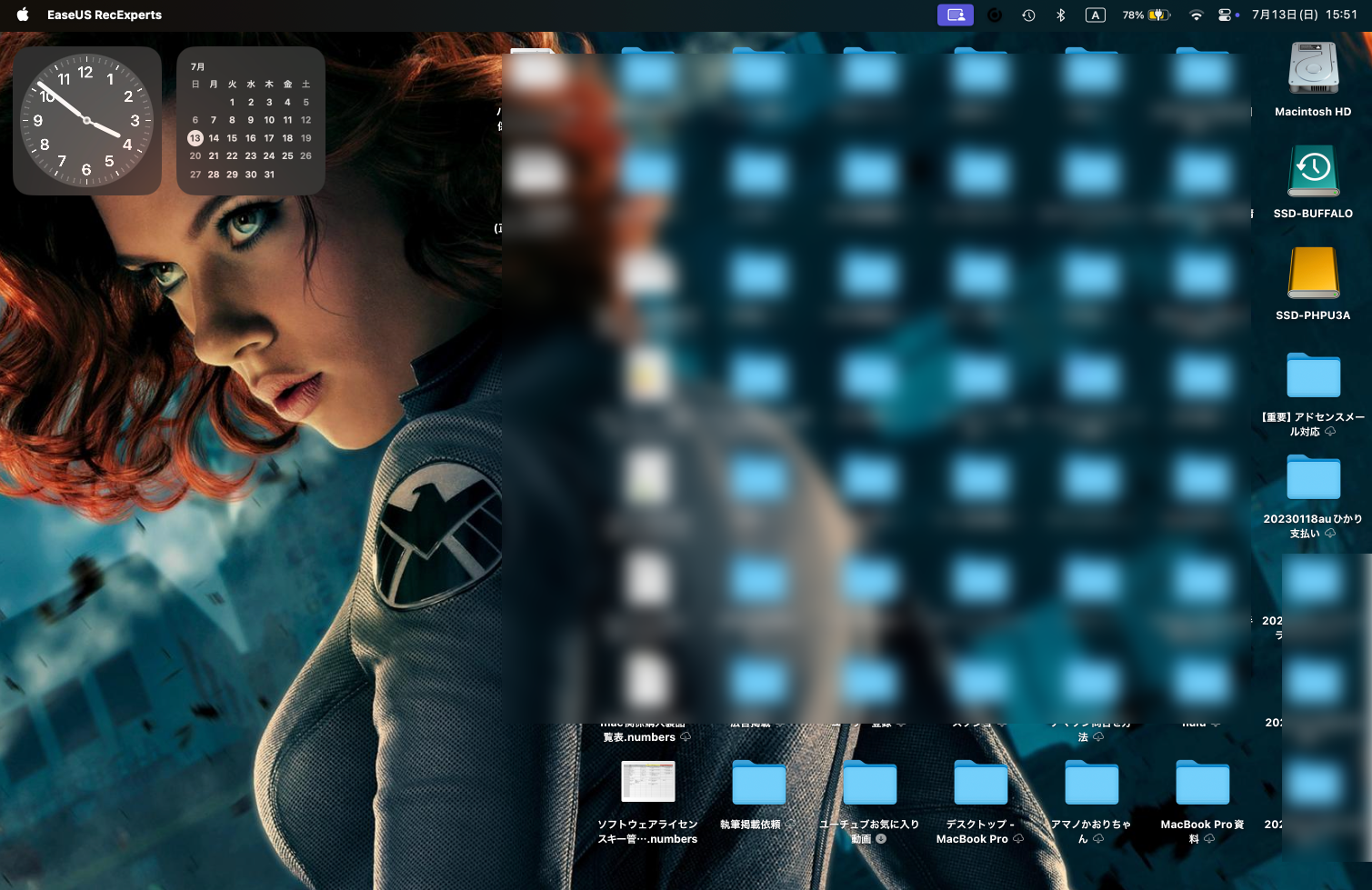Open the Bluetooth menu bar icon
This screenshot has width=1372, height=890.
click(1061, 15)
